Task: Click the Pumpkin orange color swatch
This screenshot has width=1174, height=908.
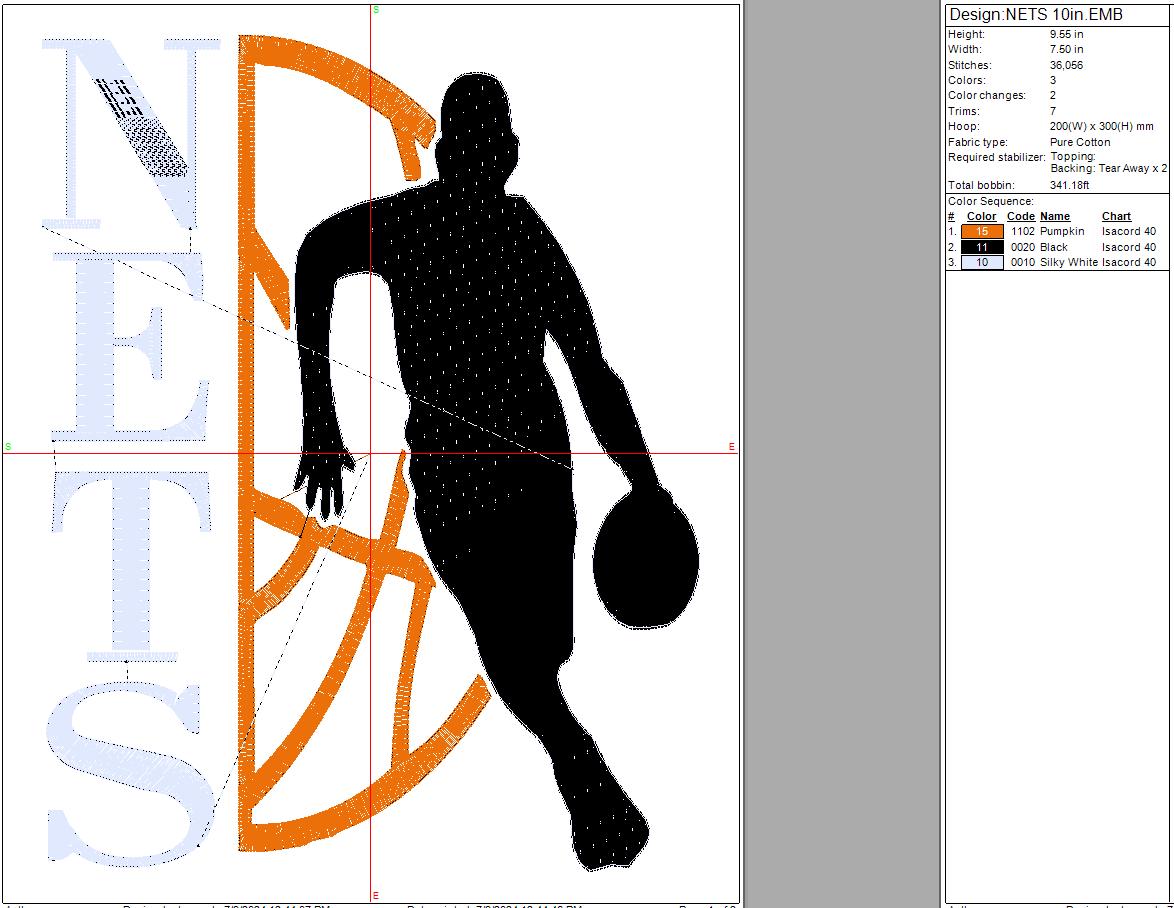Action: point(982,231)
